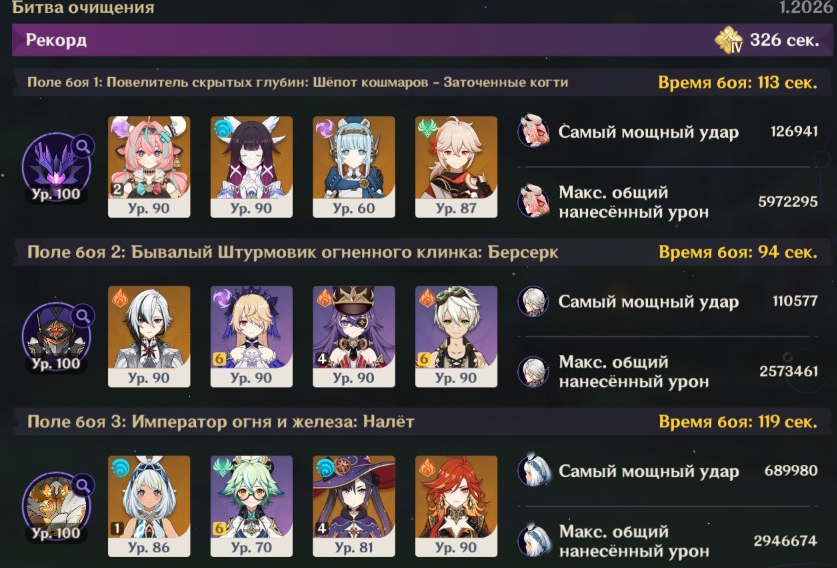Inspect the armored knight boss icon in Battlefield 2

[x=56, y=336]
